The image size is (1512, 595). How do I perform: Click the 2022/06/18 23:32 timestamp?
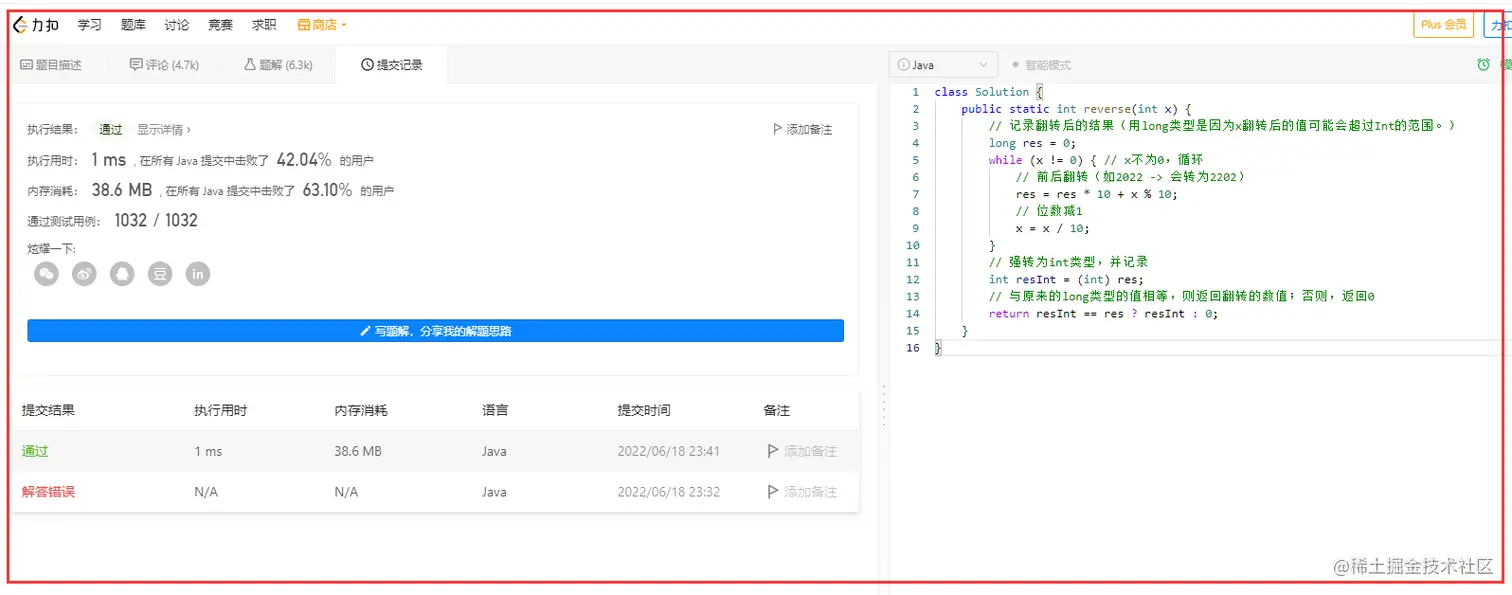(x=668, y=492)
